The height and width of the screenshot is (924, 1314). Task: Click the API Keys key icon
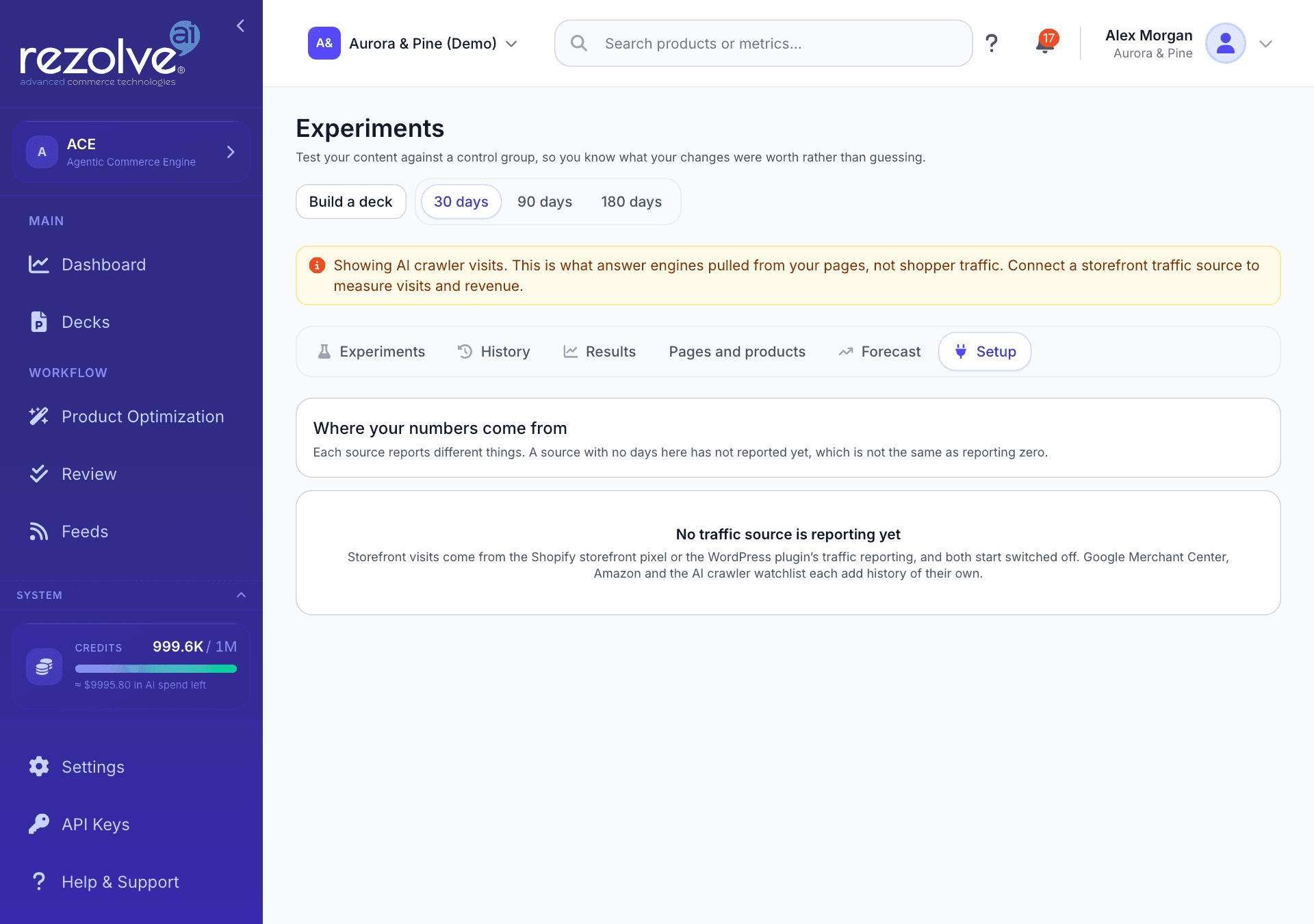click(39, 824)
